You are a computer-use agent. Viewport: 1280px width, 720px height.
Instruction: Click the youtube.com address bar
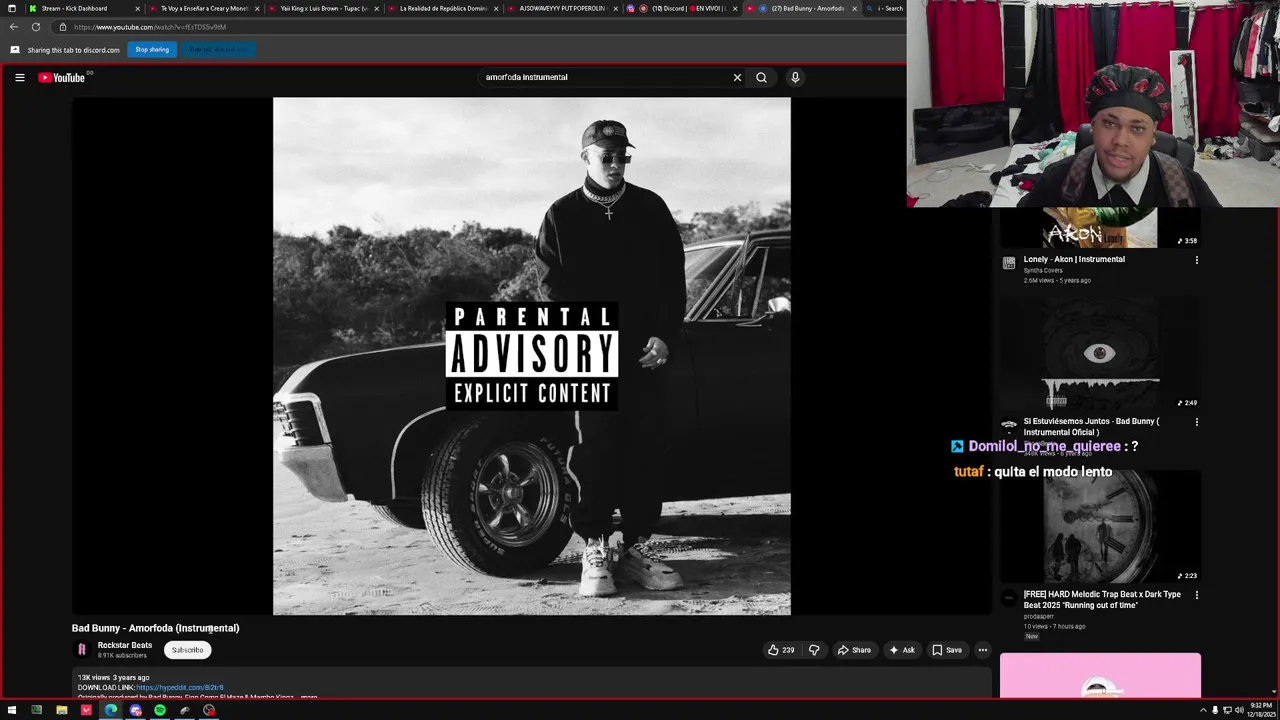[x=480, y=27]
